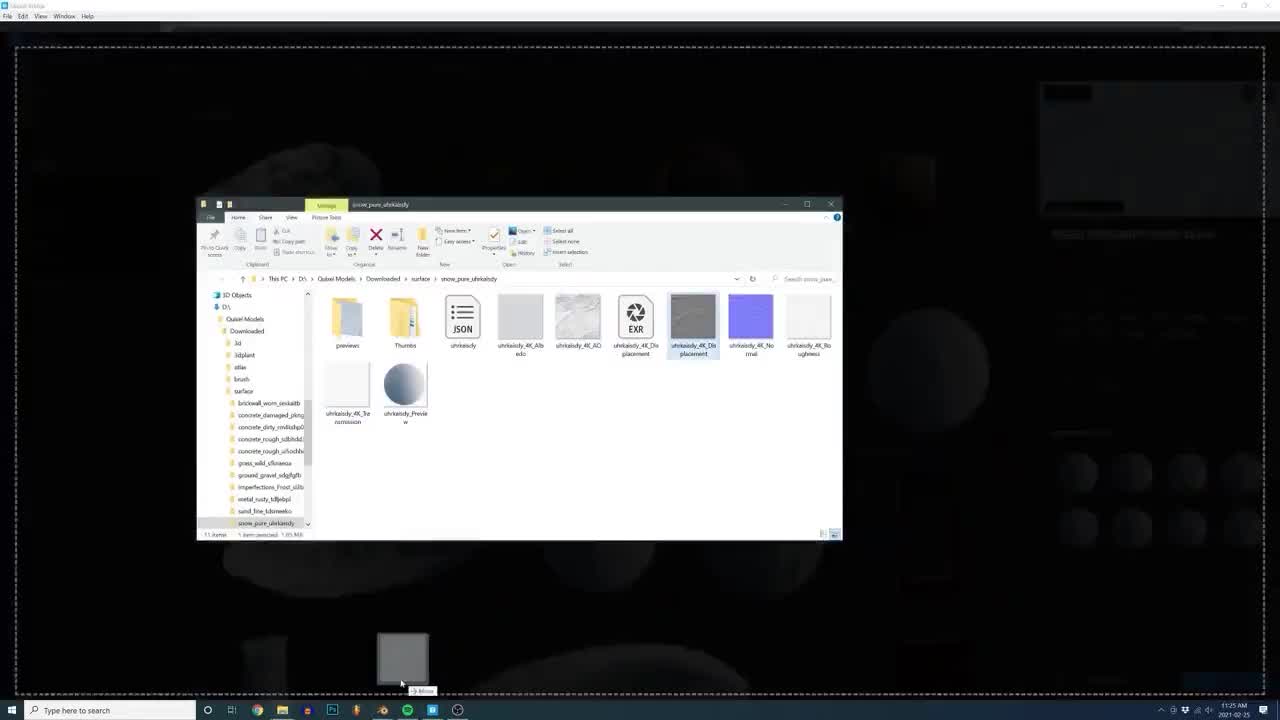Open Chrome from the taskbar

tap(257, 710)
